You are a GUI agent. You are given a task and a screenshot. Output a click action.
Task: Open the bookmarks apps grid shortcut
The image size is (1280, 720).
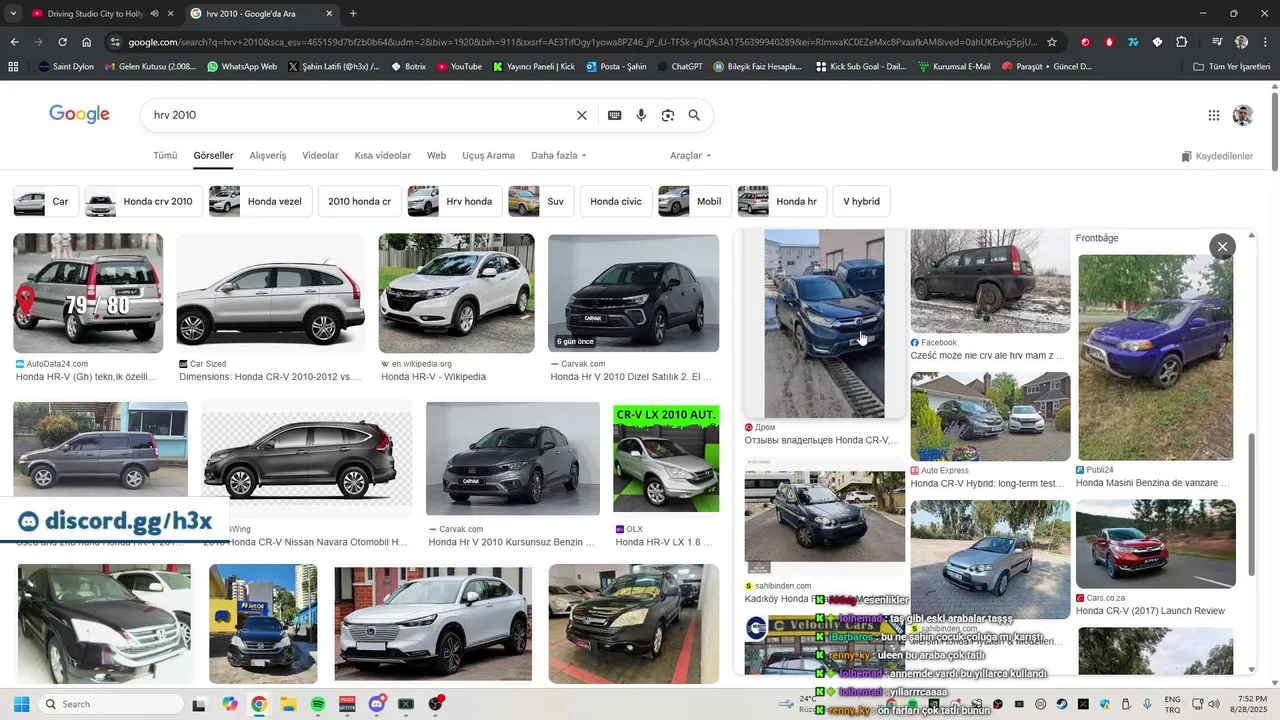click(x=13, y=66)
